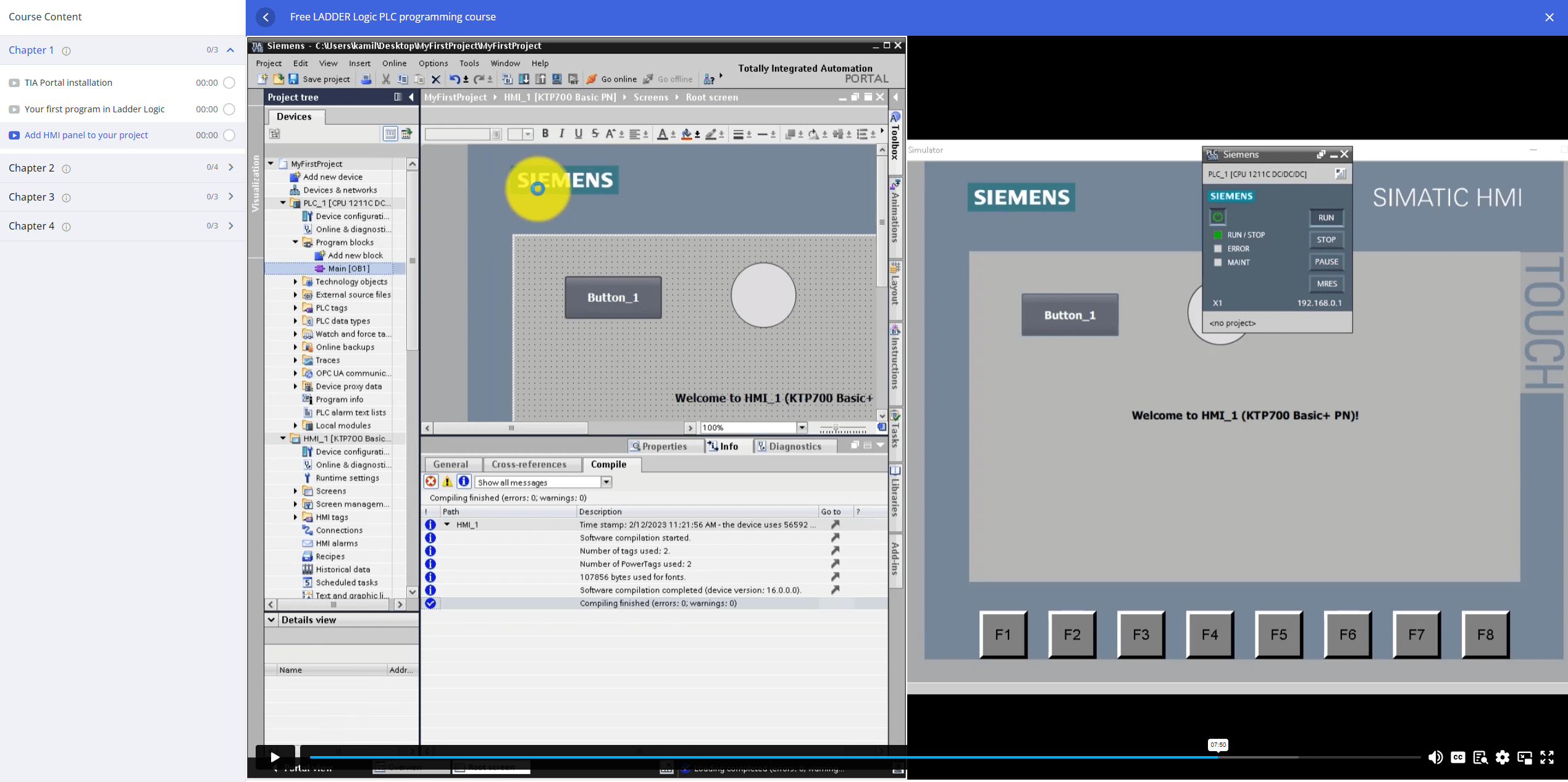Open the Tools menu
1568x782 pixels.
(469, 63)
